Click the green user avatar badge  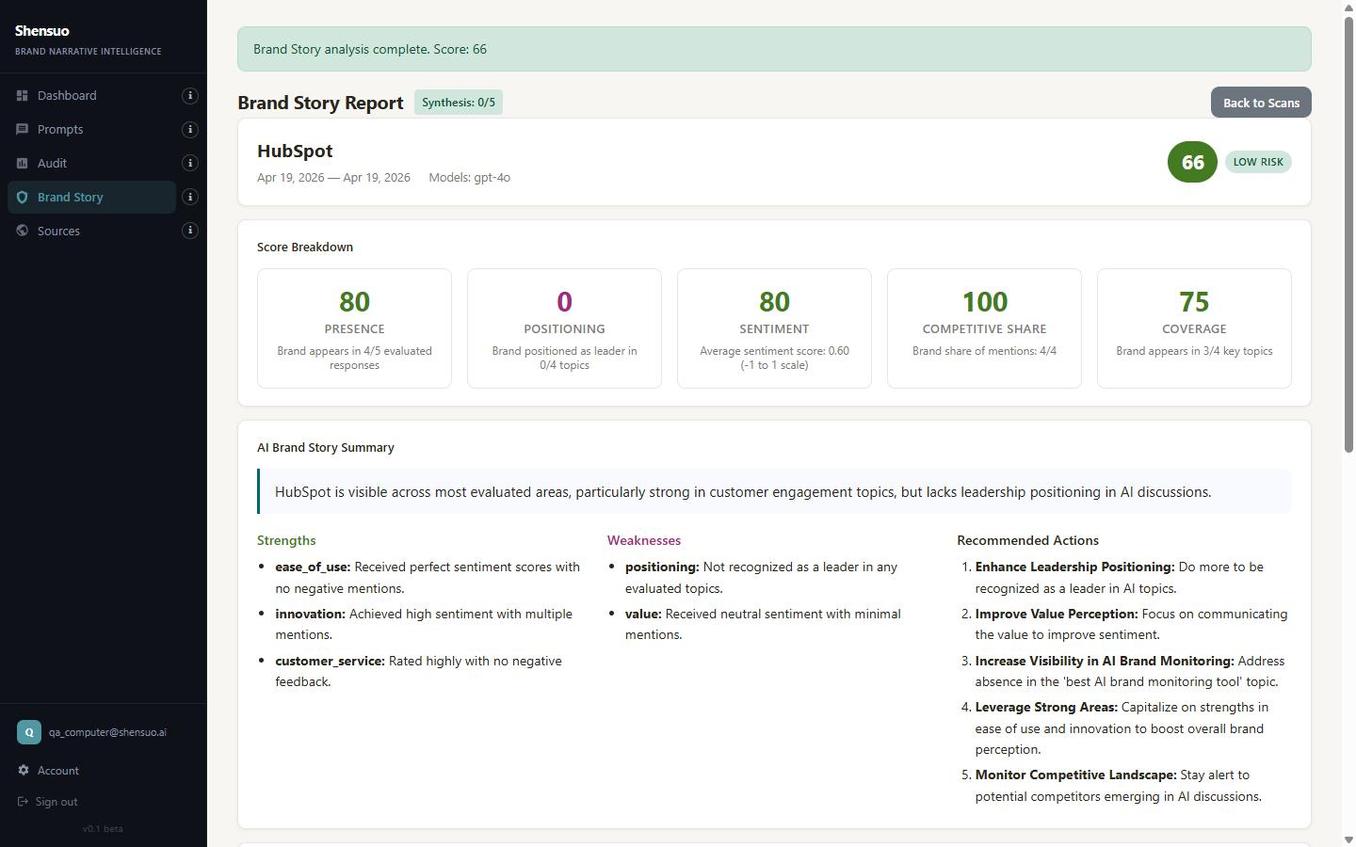[28, 731]
